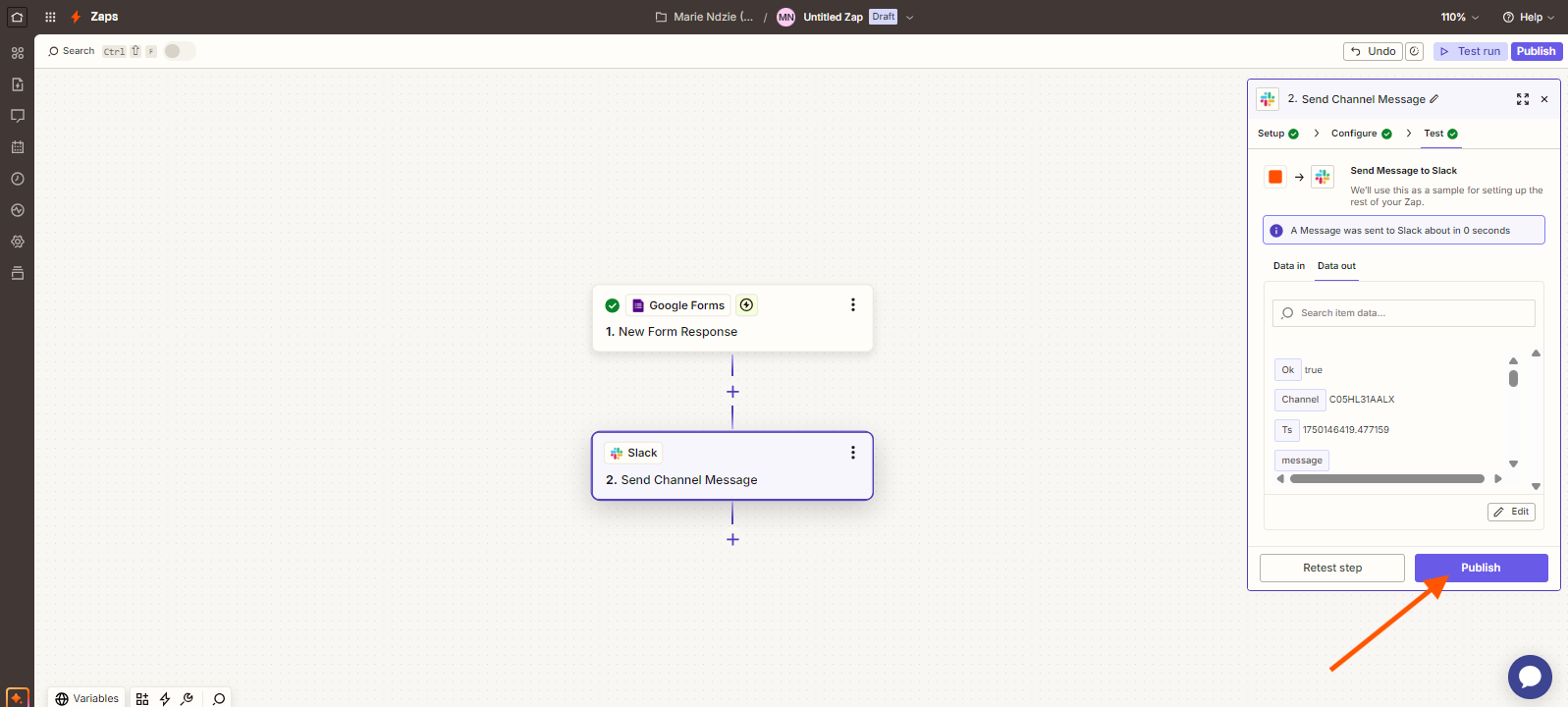Click the Edit button under data out

point(1511,512)
